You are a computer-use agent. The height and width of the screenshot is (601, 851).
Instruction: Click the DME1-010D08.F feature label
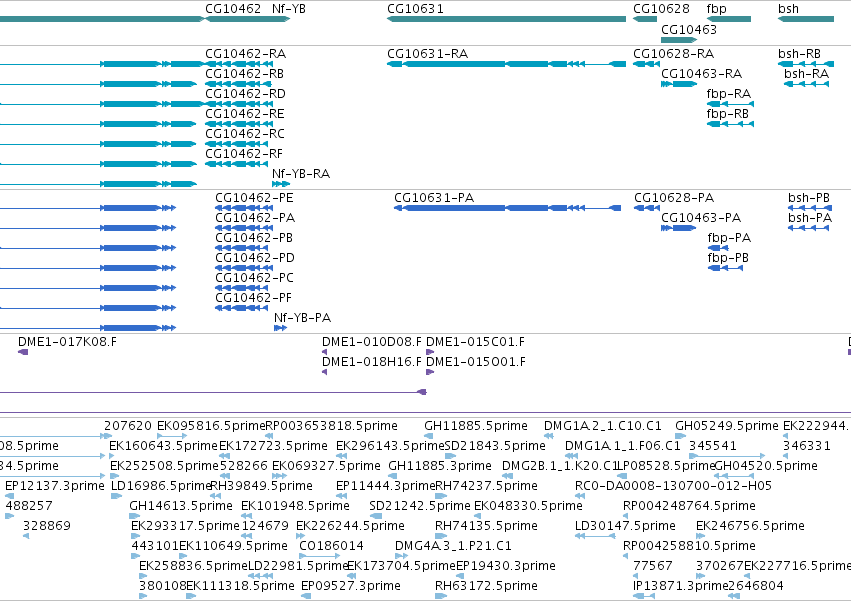[x=372, y=342]
